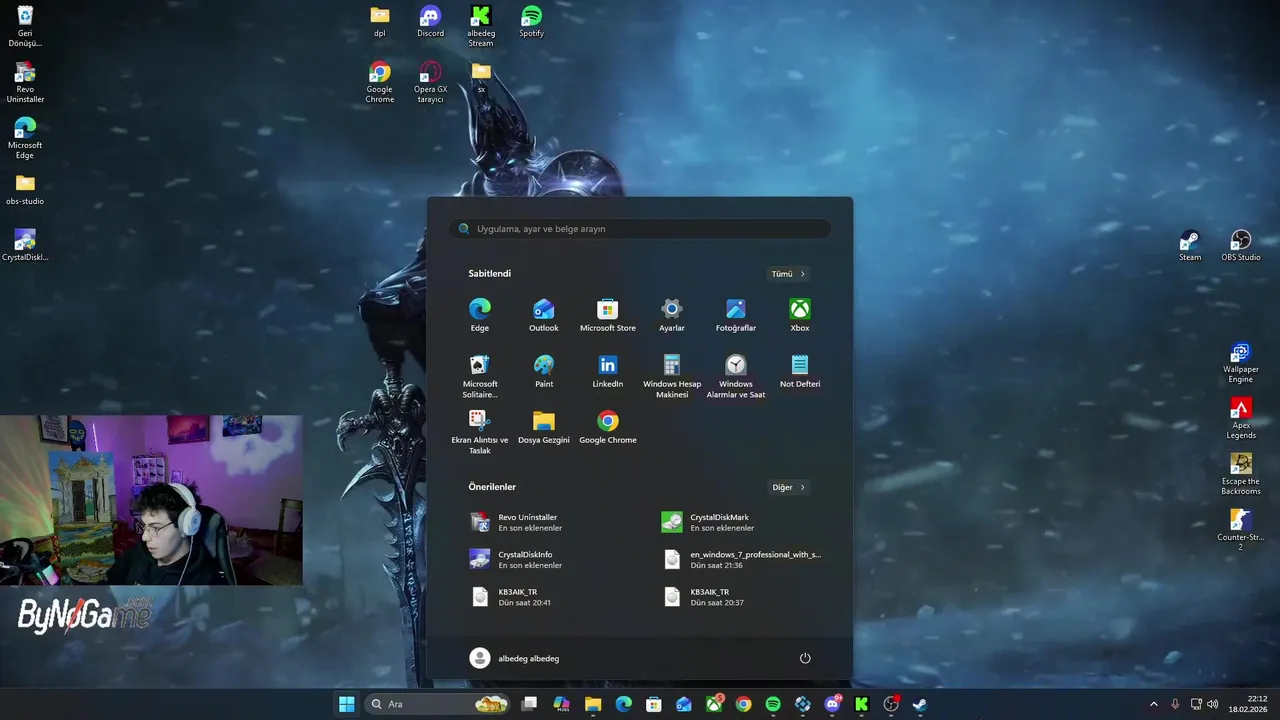Start Microsoft Solitaire from pinned apps
1280x720 pixels.
(480, 376)
